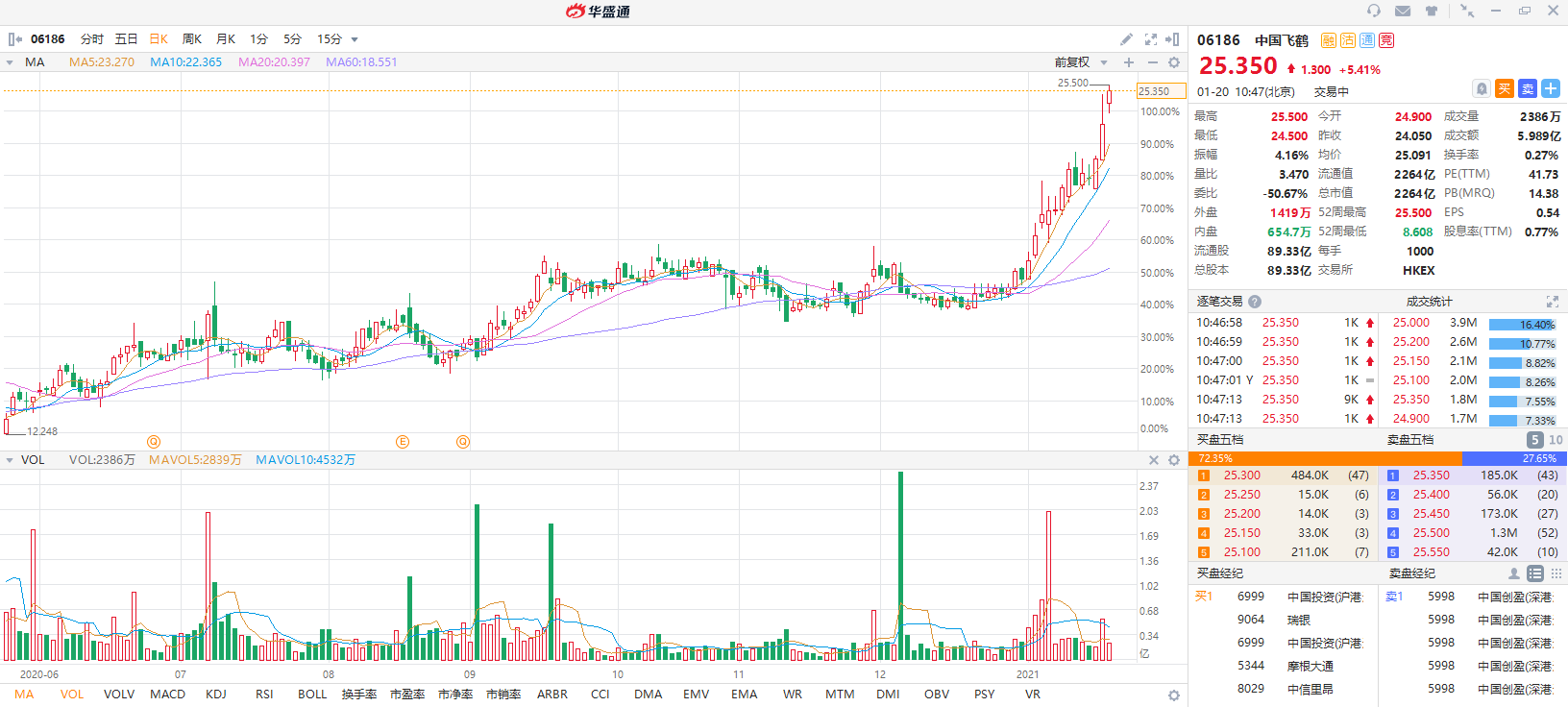Click the blue Sell (卖) button
Image resolution: width=1568 pixels, height=707 pixels.
tap(1528, 89)
